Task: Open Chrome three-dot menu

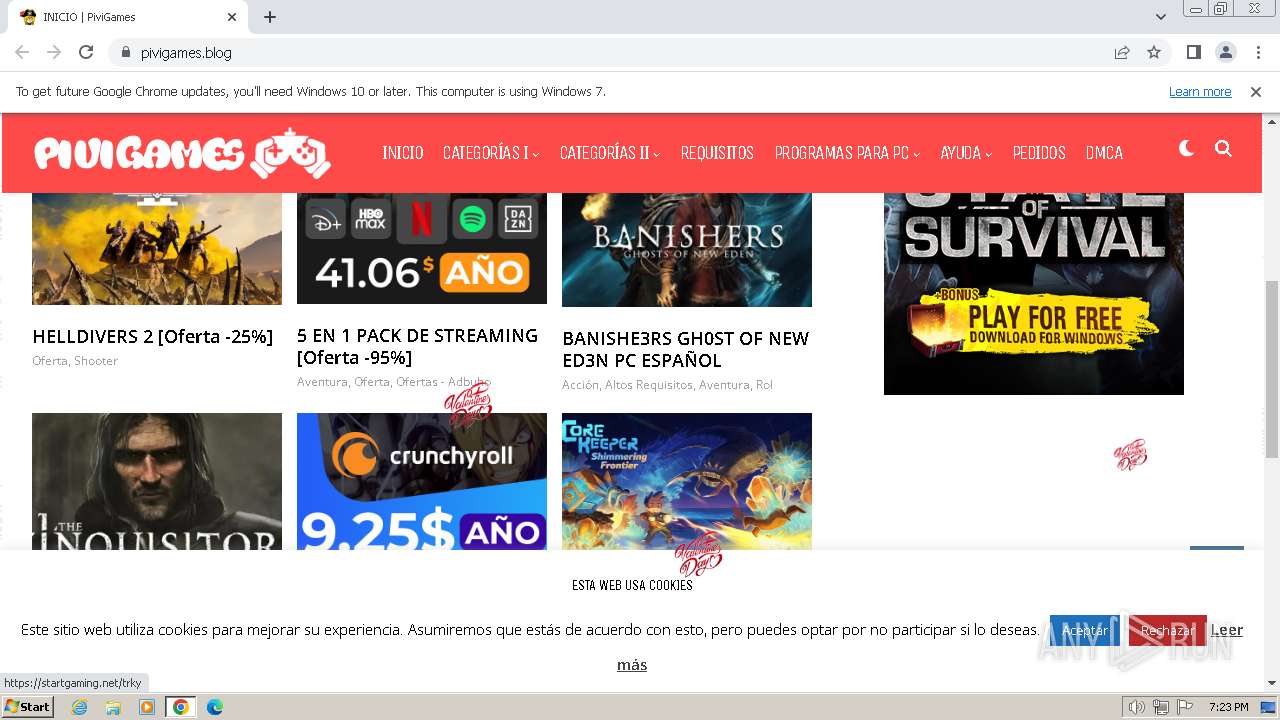Action: coord(1256,52)
